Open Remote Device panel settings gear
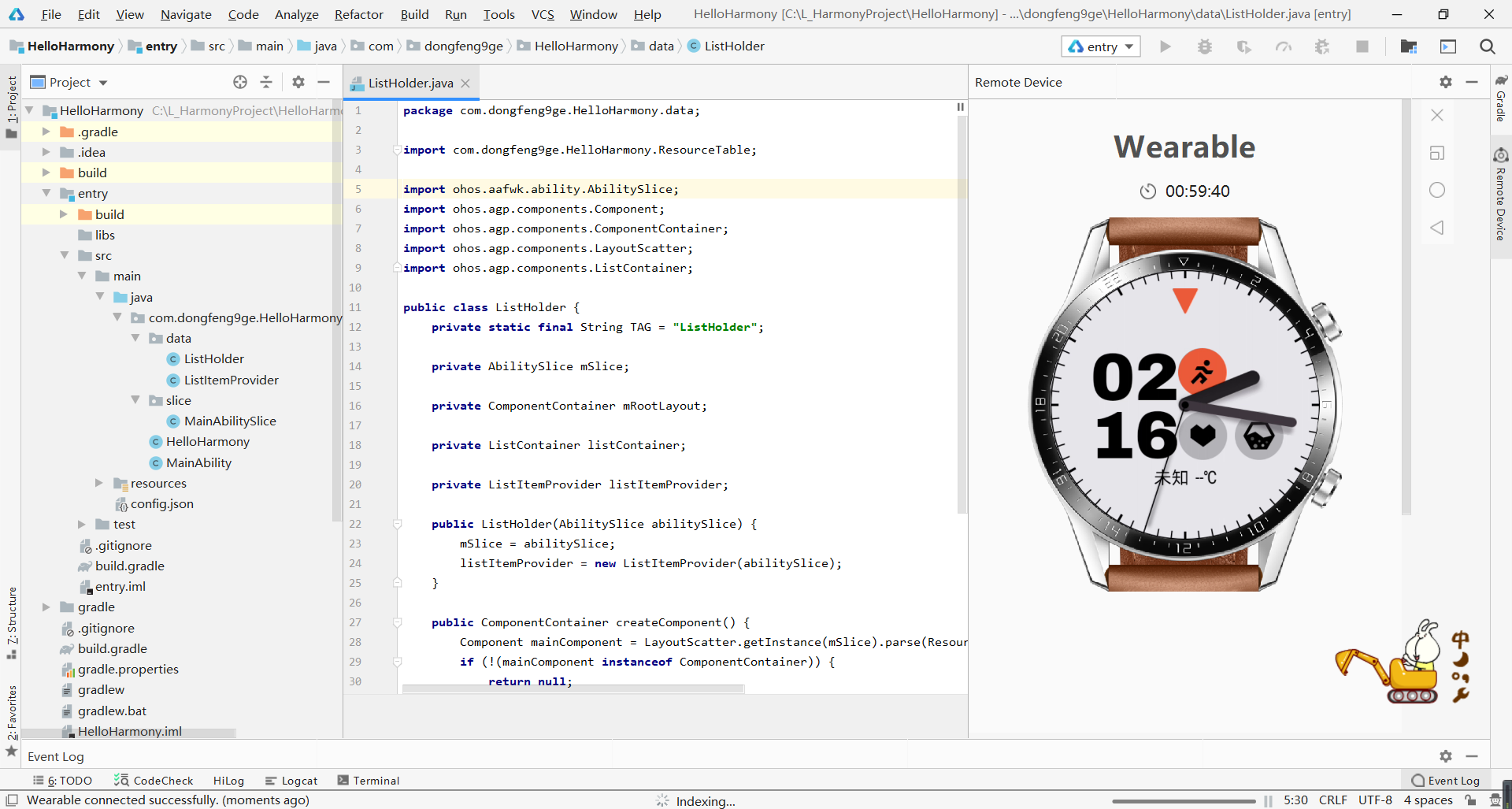The height and width of the screenshot is (809, 1512). click(x=1446, y=81)
